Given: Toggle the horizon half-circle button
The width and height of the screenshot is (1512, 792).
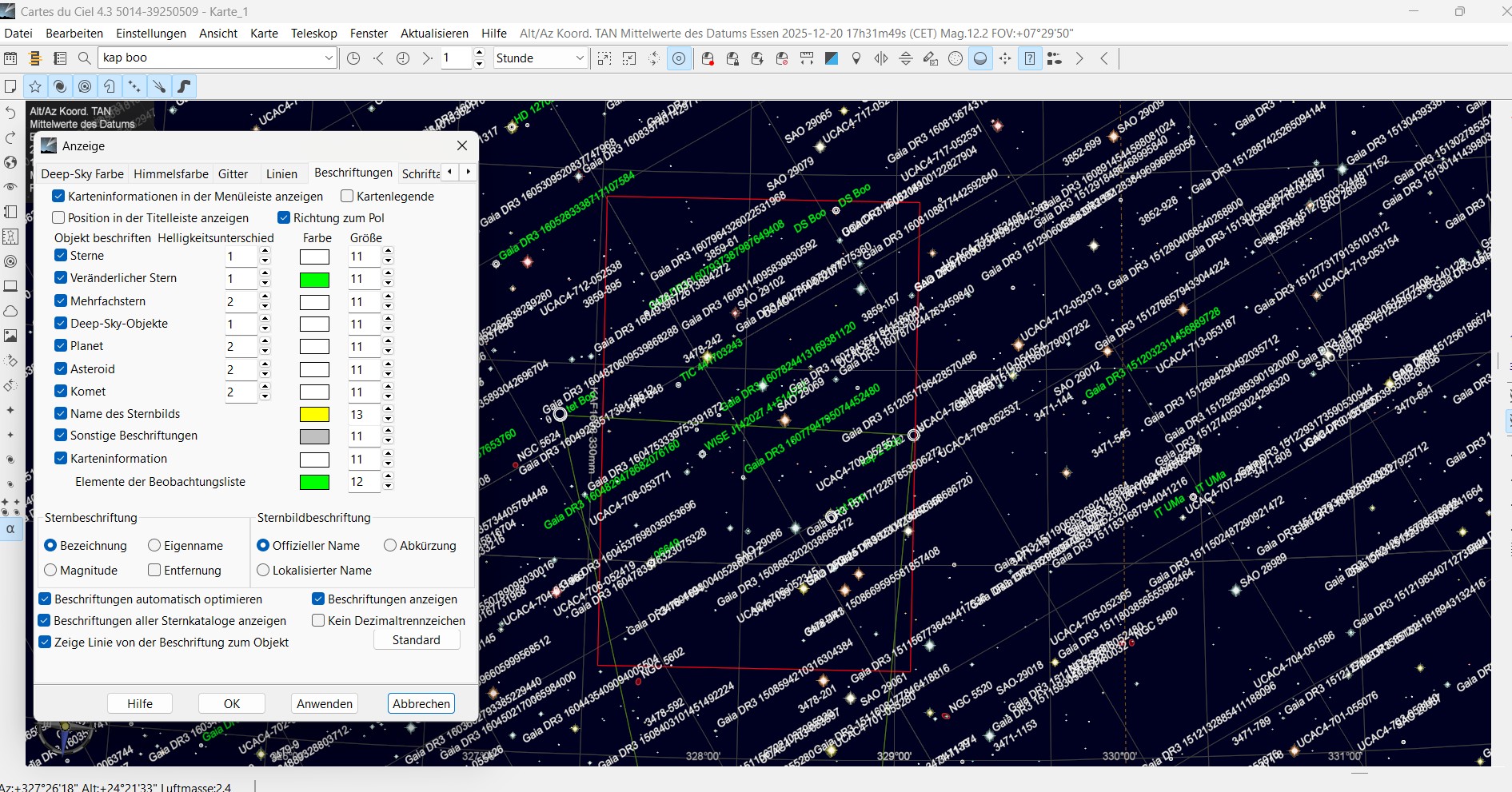Looking at the screenshot, I should (x=980, y=58).
